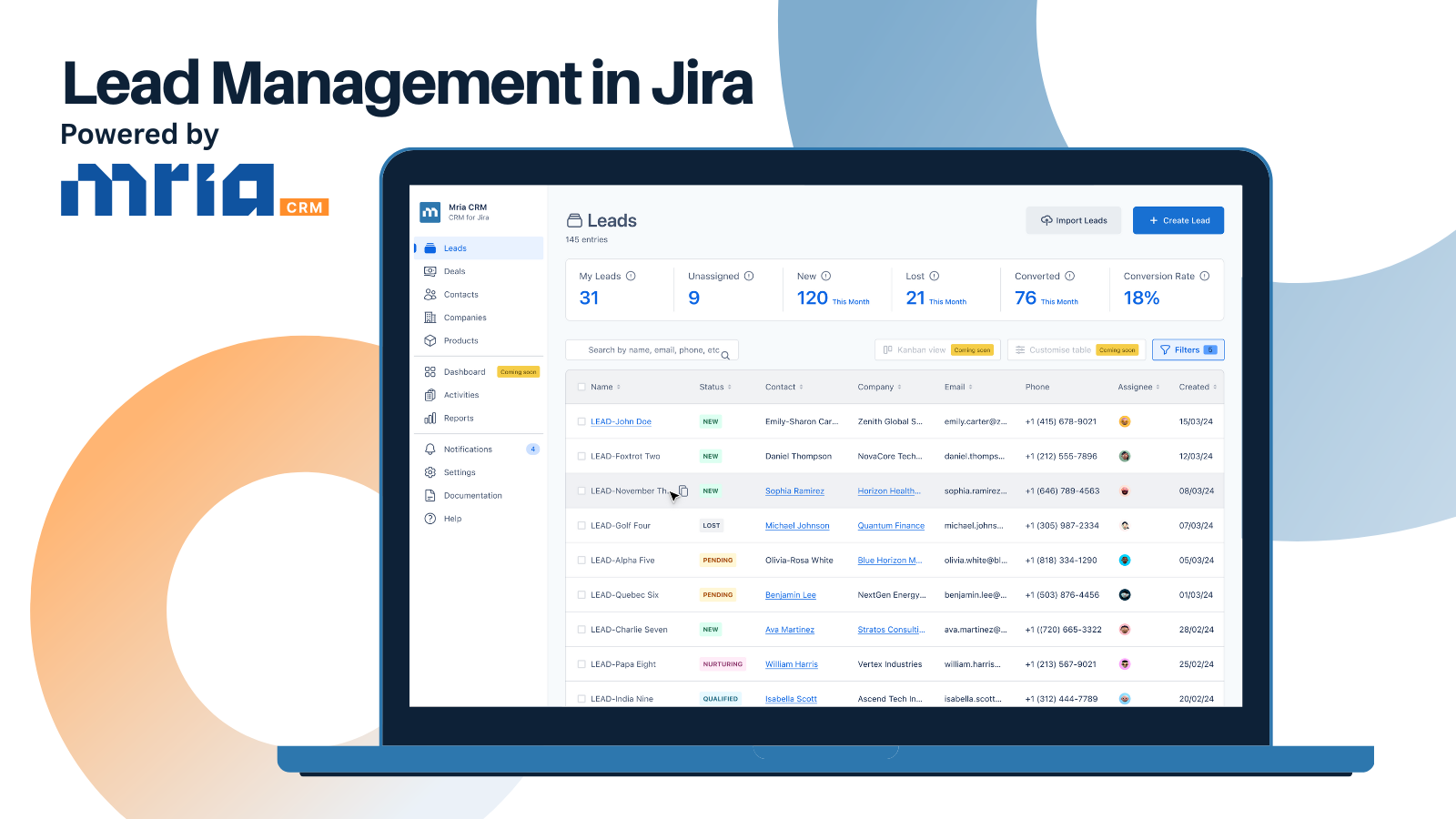Open the Deals sidebar icon
Screen dimensions: 1456x819
[430, 271]
